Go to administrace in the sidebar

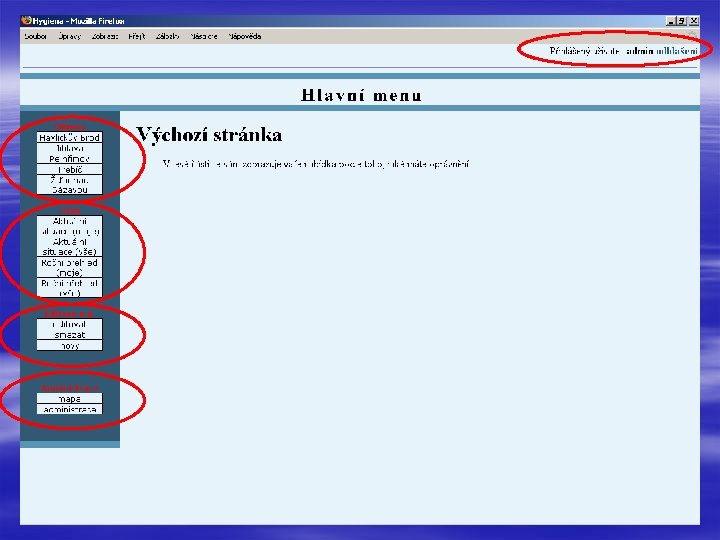click(x=69, y=409)
